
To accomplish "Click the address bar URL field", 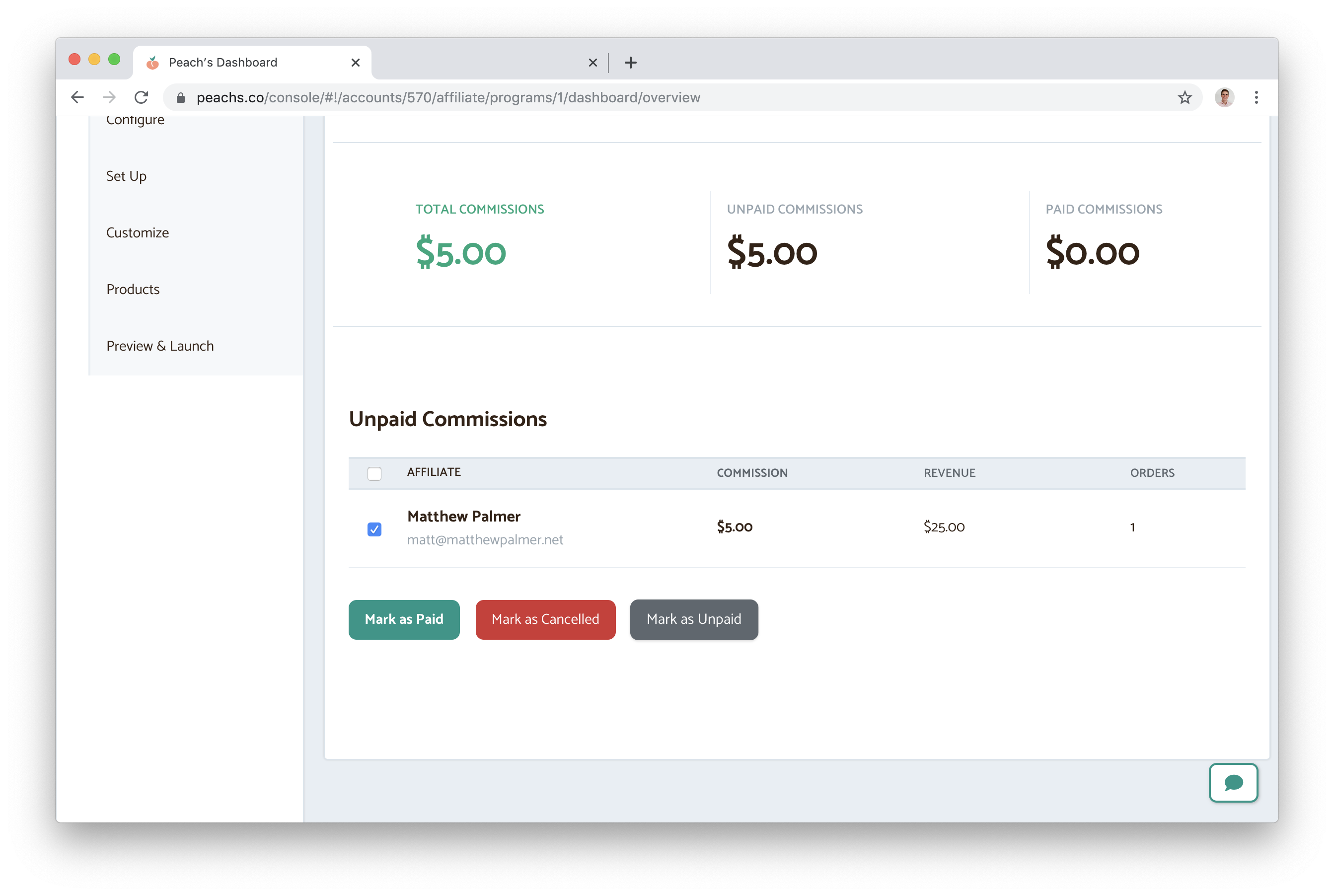I will pos(628,98).
